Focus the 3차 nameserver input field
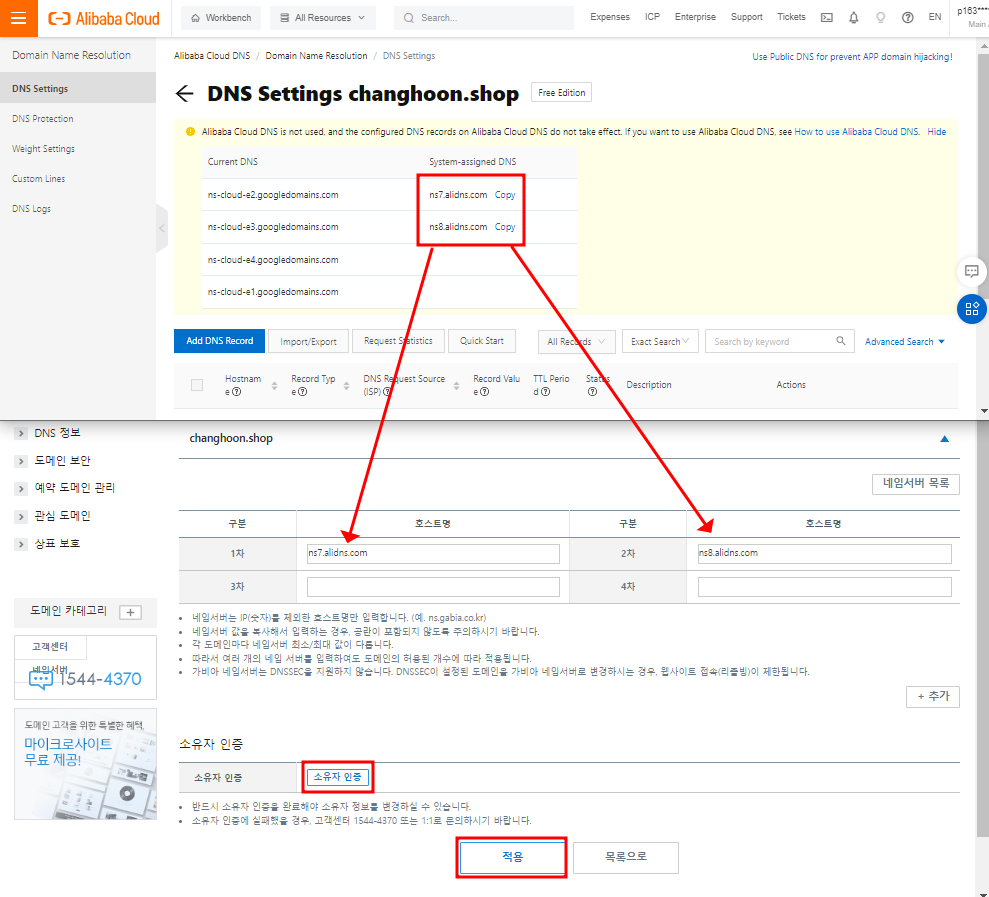Viewport: 989px width, 897px height. pos(433,587)
